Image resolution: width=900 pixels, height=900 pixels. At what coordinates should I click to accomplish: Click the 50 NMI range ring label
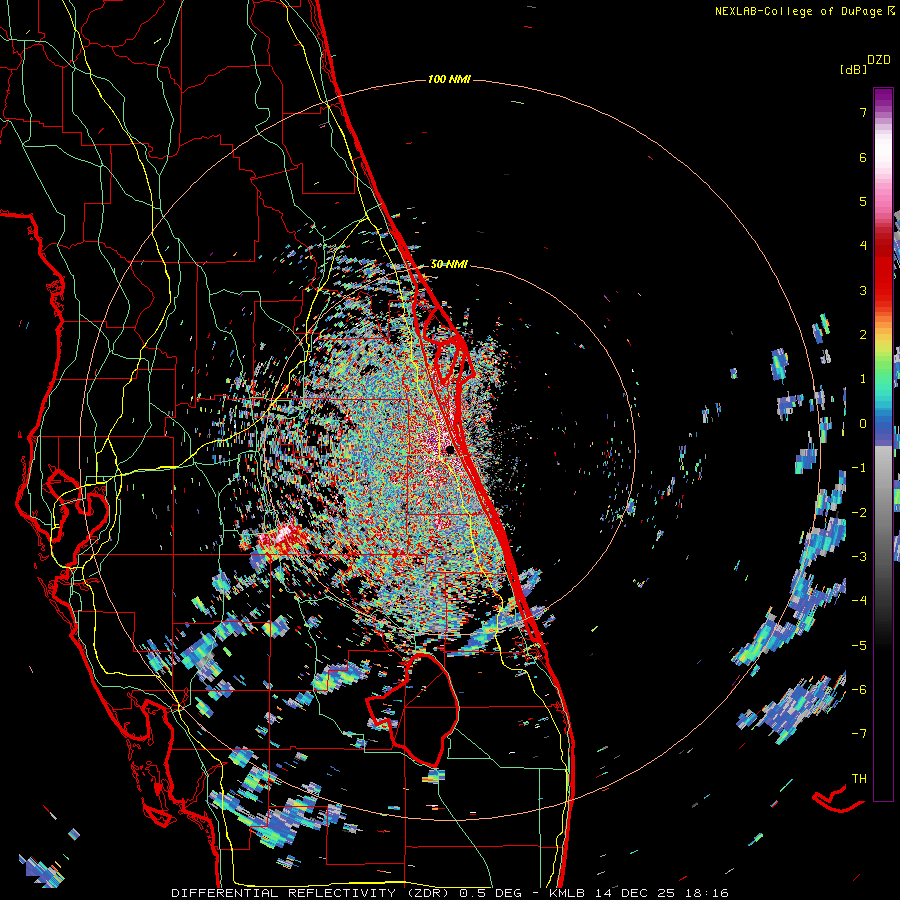coord(449,264)
